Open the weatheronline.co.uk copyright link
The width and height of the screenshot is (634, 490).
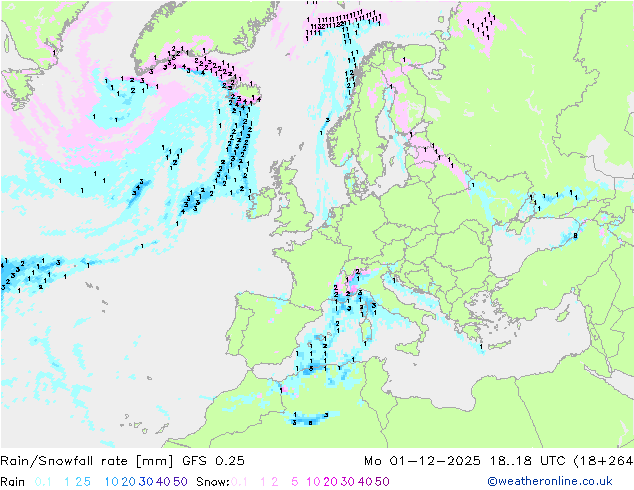[x=550, y=481]
